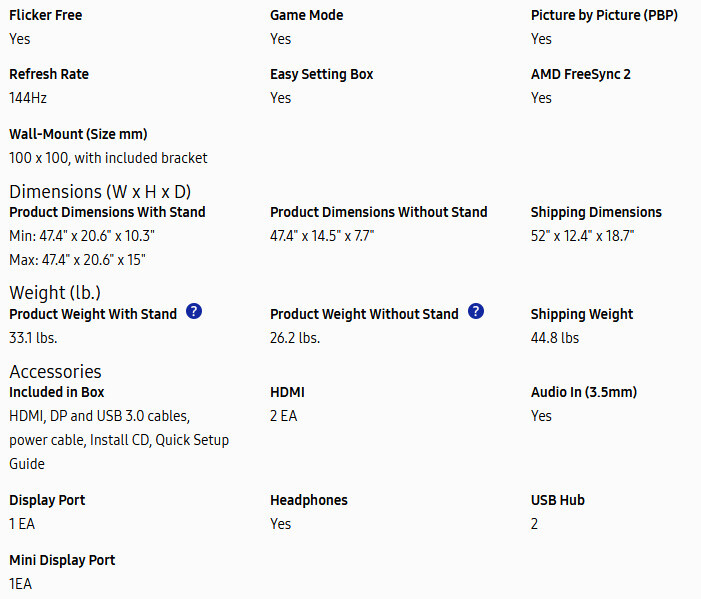
Task: Click the Audio In (3.5mm) label
Action: tap(584, 392)
